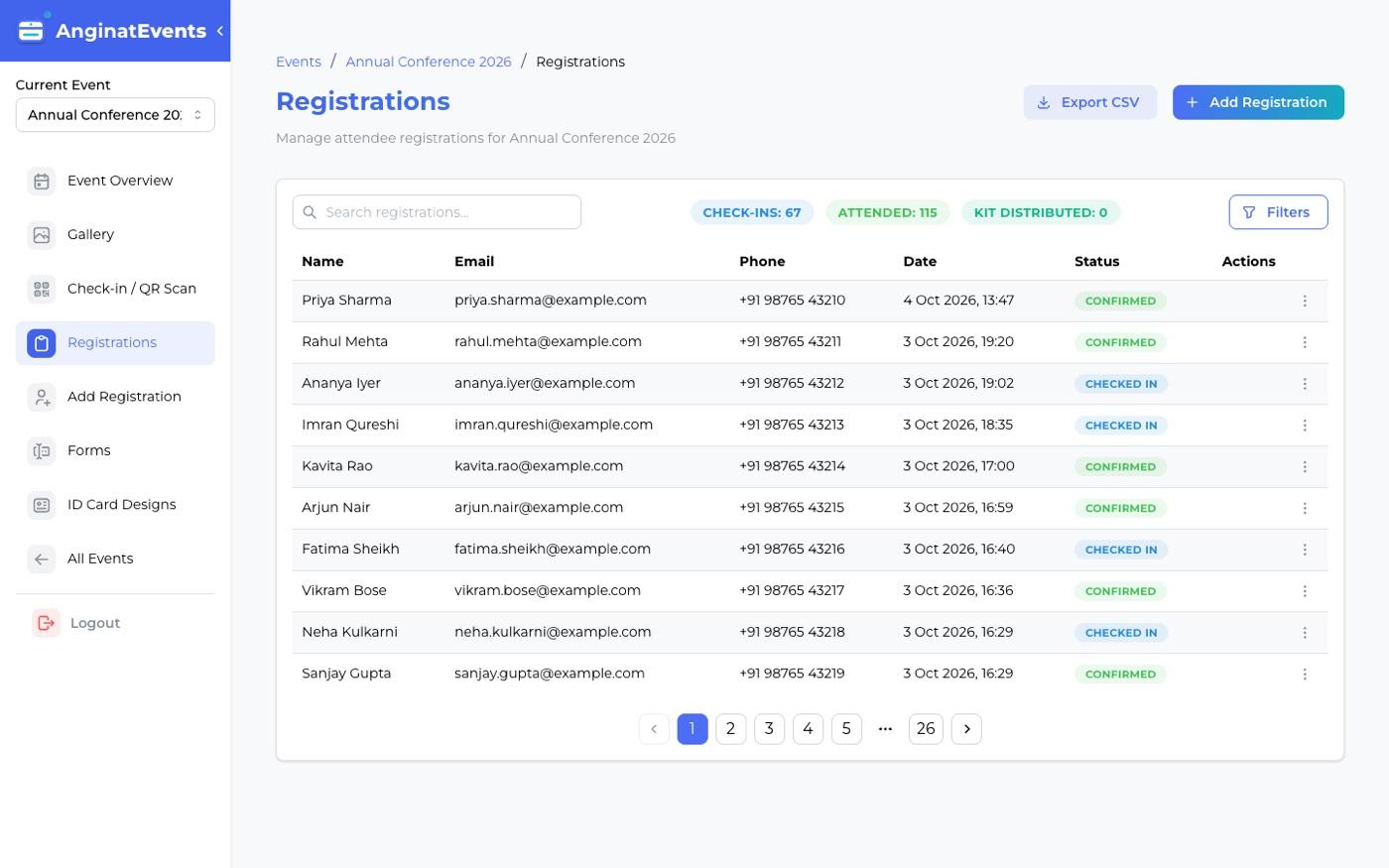Click the Check-in QR Scan icon
This screenshot has width=1389, height=868.
click(x=41, y=289)
